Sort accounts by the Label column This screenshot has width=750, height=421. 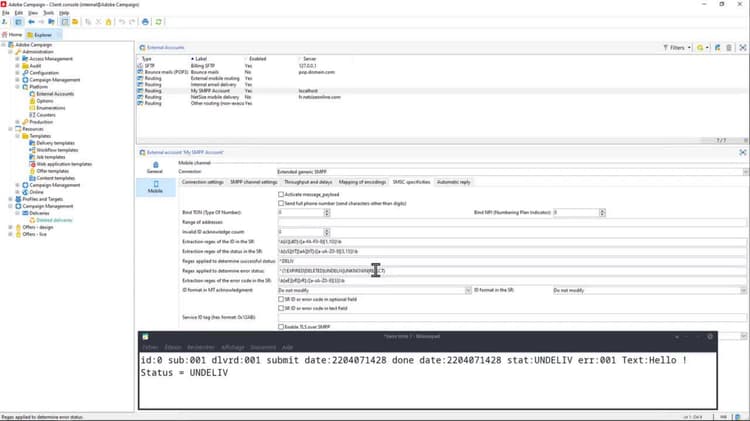[x=201, y=59]
